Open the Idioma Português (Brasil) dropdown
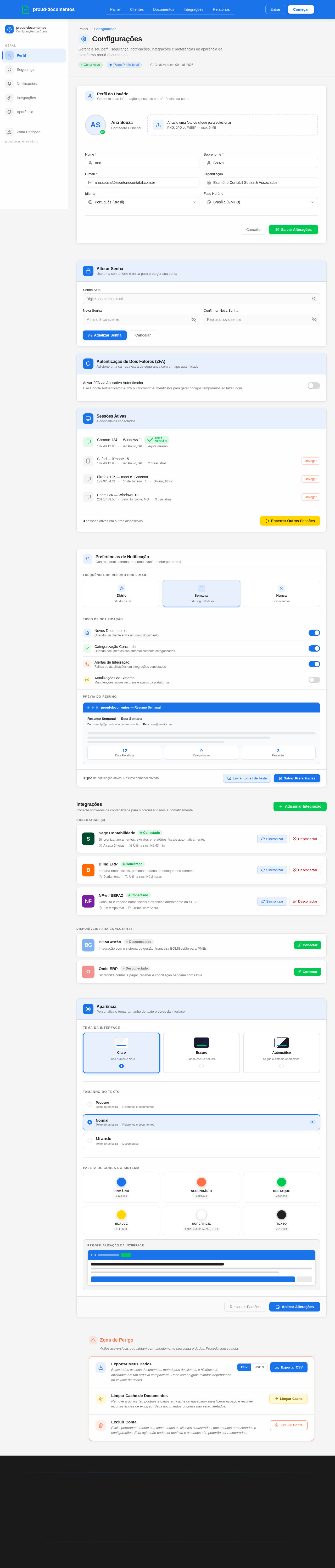 [x=142, y=202]
